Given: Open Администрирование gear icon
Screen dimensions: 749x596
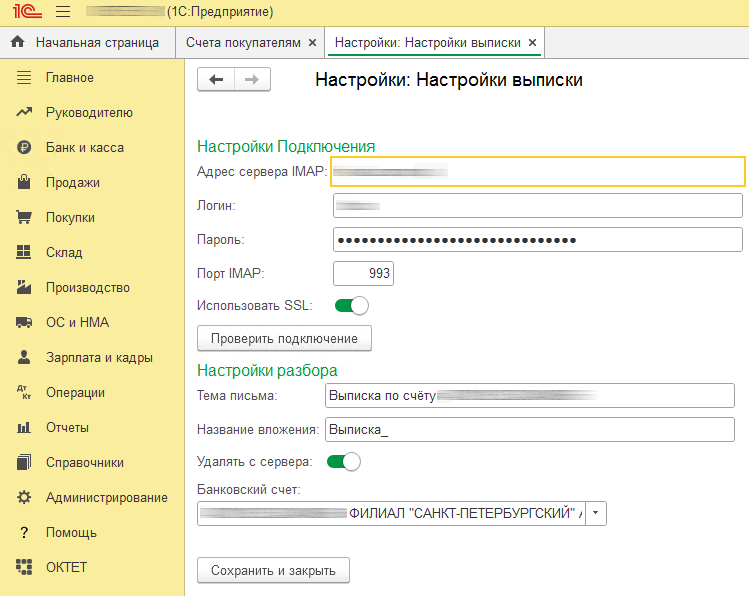Looking at the screenshot, I should pyautogui.click(x=25, y=497).
